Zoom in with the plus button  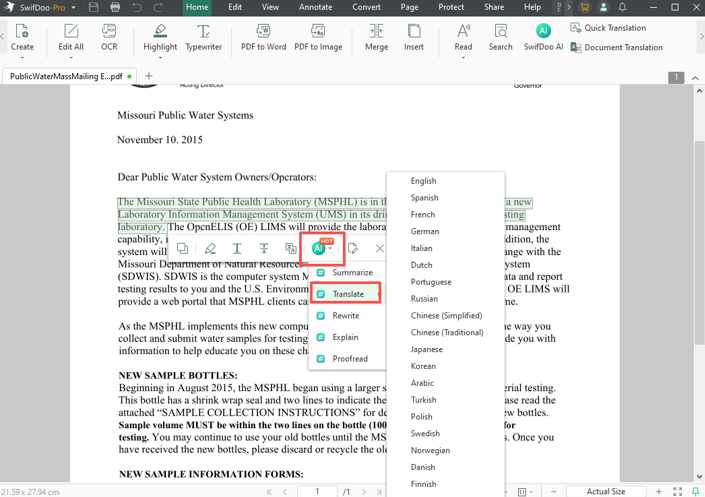658,492
